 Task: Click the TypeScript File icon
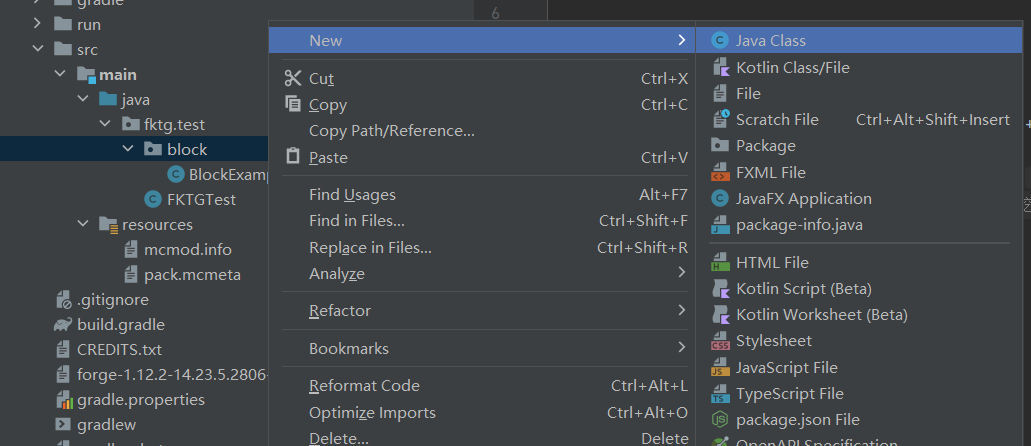click(x=719, y=394)
